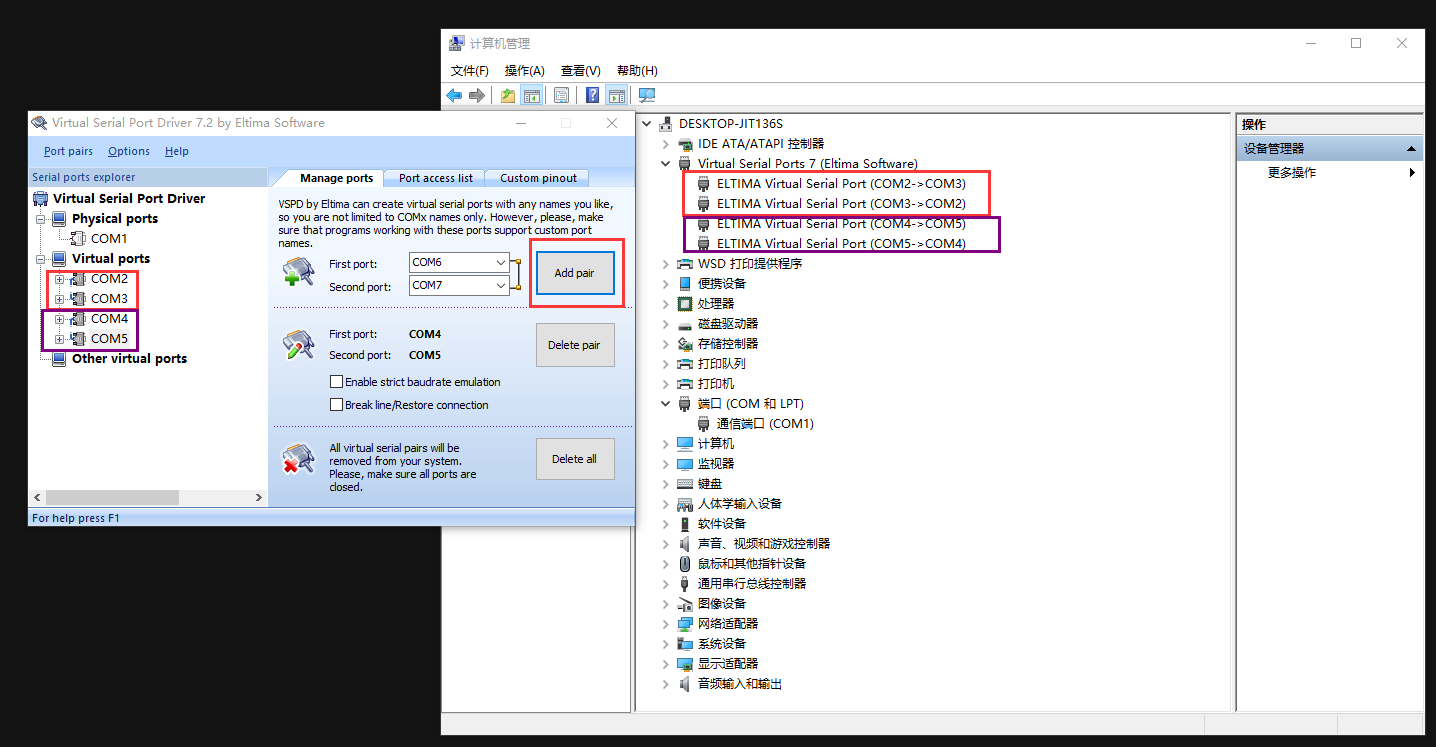Select COM4 in Virtual ports tree
This screenshot has height=747, width=1436.
[110, 319]
